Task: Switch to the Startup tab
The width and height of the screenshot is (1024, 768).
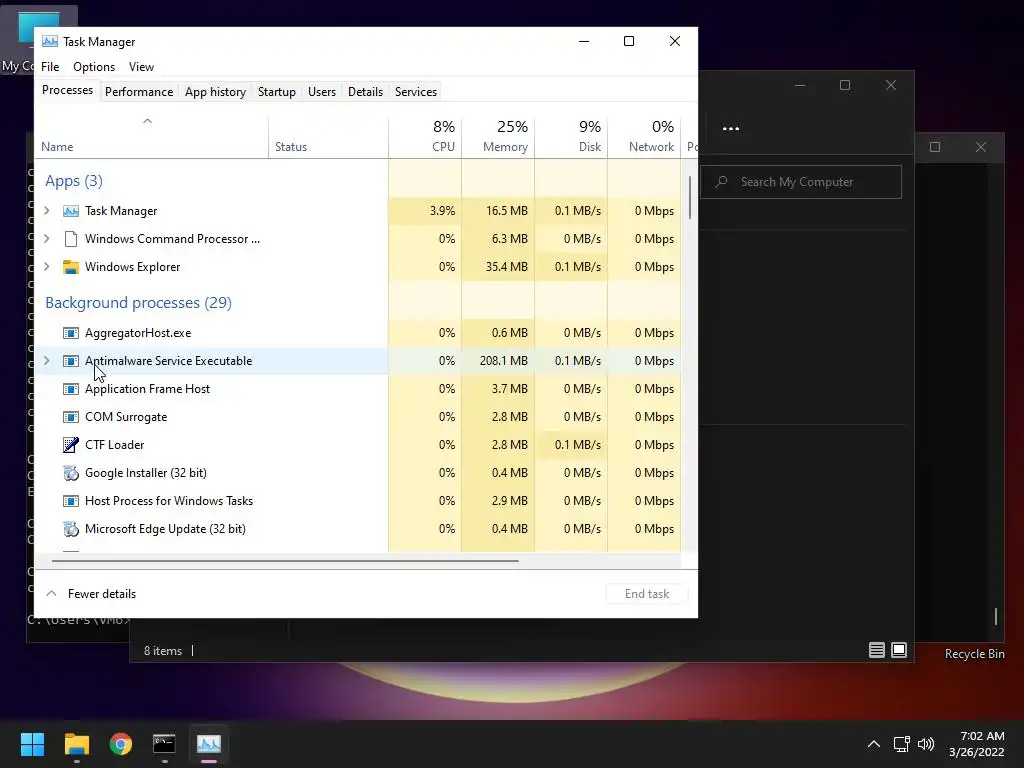Action: pyautogui.click(x=277, y=92)
